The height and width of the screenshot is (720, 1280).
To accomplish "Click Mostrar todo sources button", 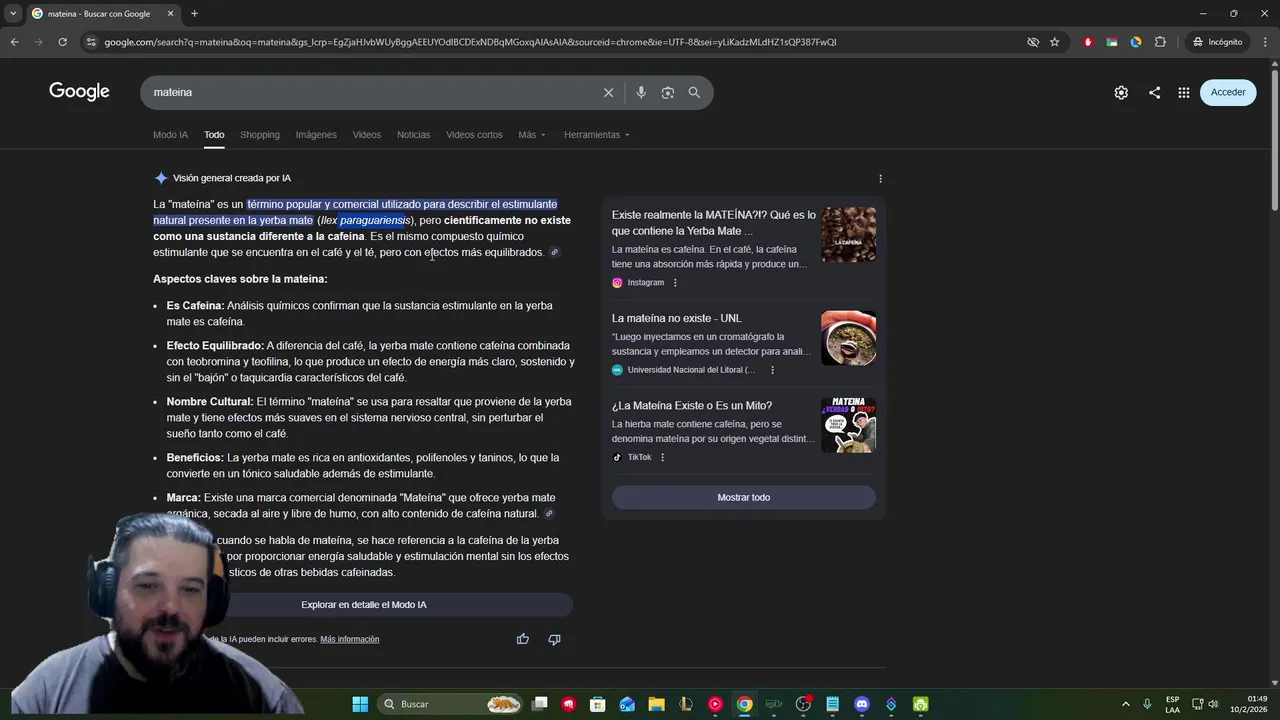I will click(744, 497).
